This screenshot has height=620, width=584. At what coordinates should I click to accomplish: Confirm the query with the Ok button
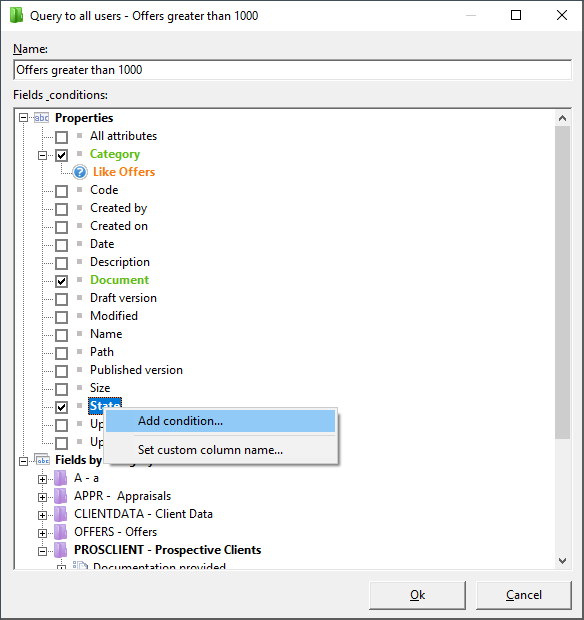[x=417, y=595]
